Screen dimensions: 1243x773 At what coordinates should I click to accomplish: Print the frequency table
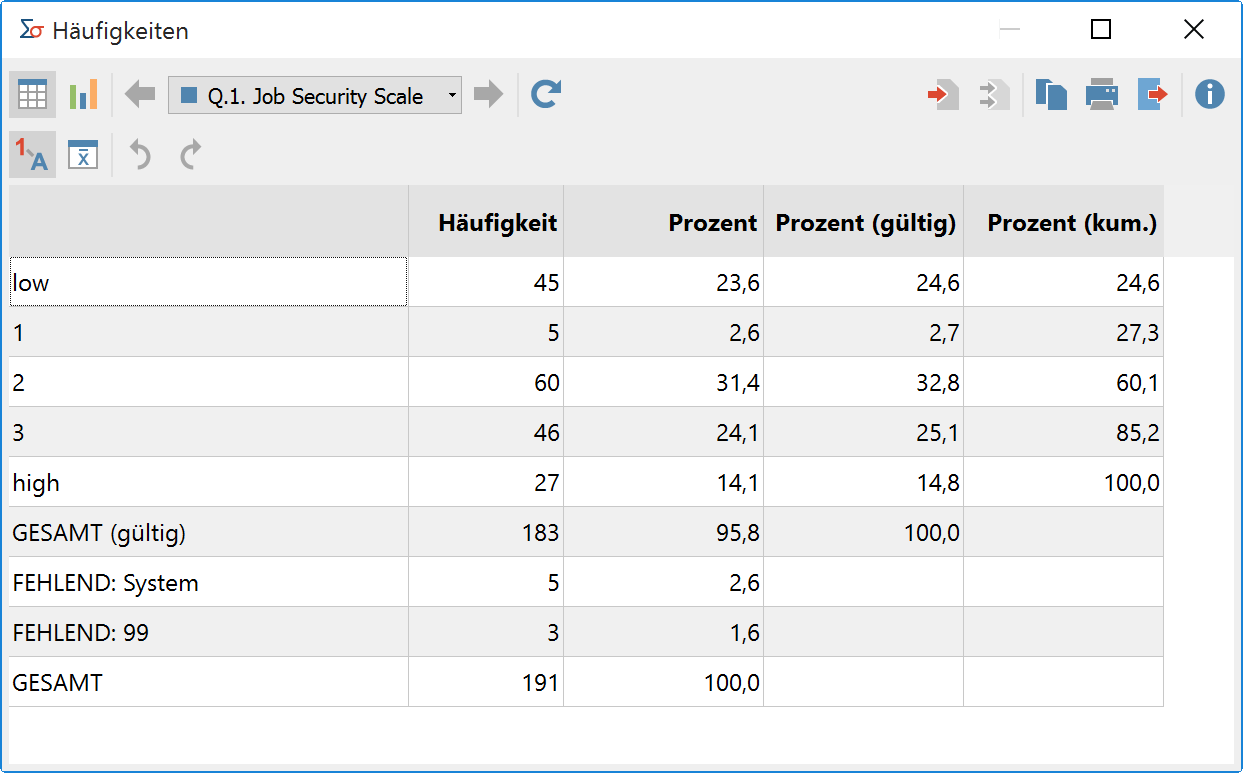click(x=1102, y=95)
